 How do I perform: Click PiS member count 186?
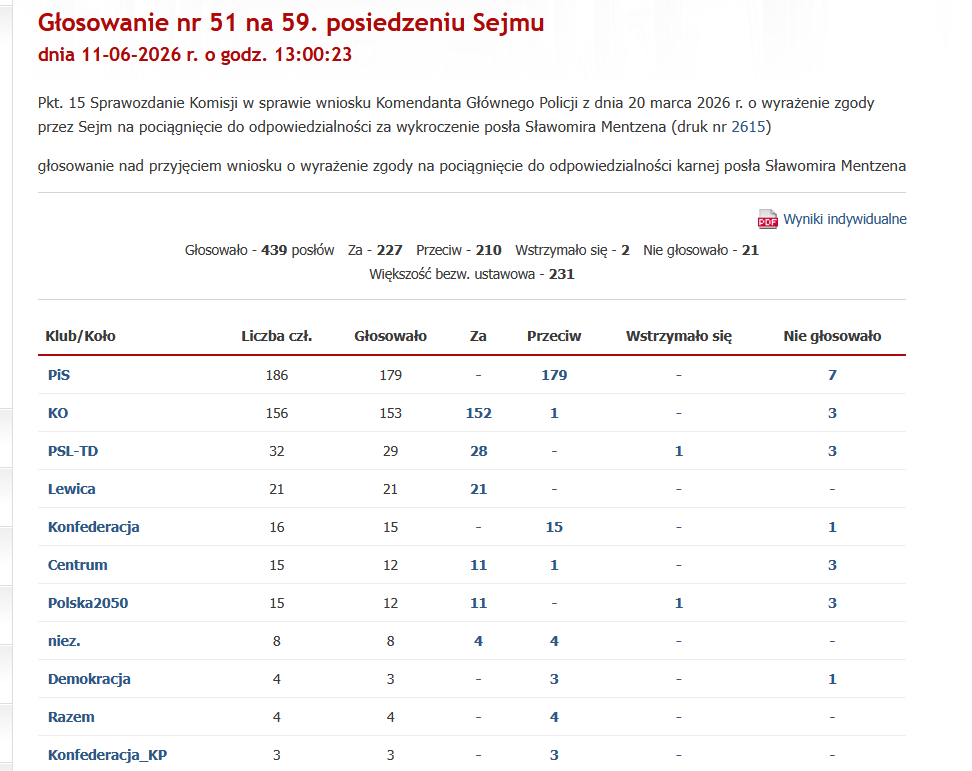click(x=276, y=375)
